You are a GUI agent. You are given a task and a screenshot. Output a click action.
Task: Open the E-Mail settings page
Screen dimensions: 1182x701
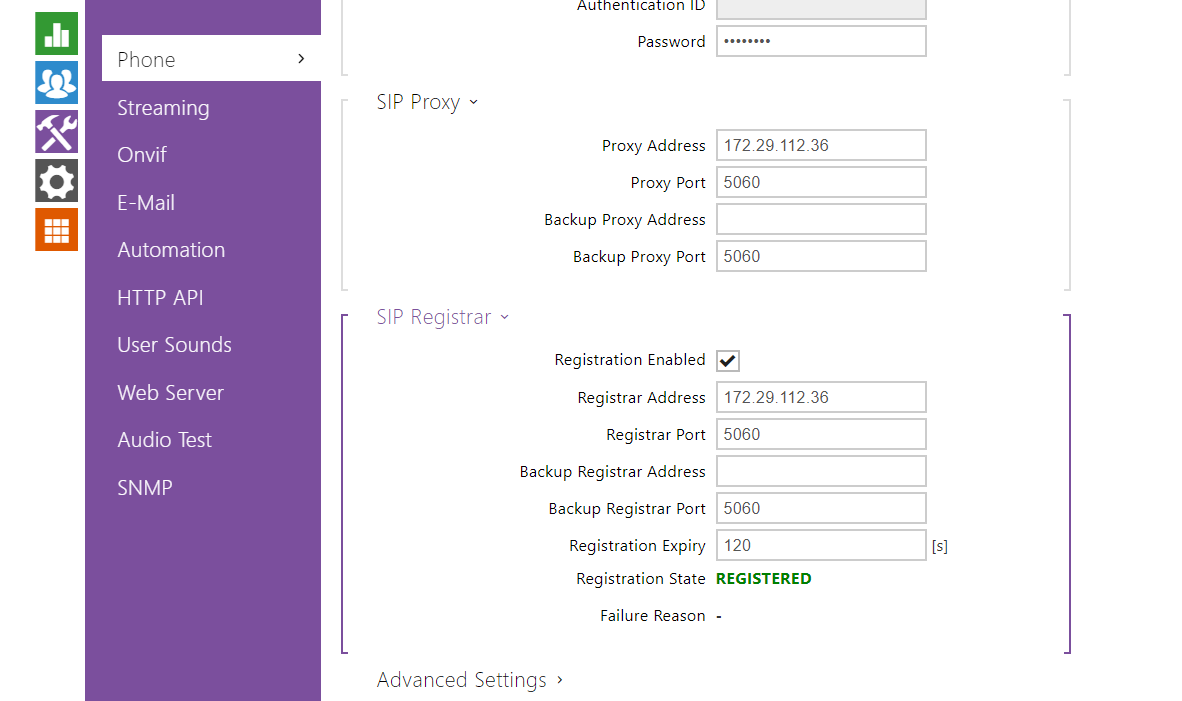(x=146, y=203)
